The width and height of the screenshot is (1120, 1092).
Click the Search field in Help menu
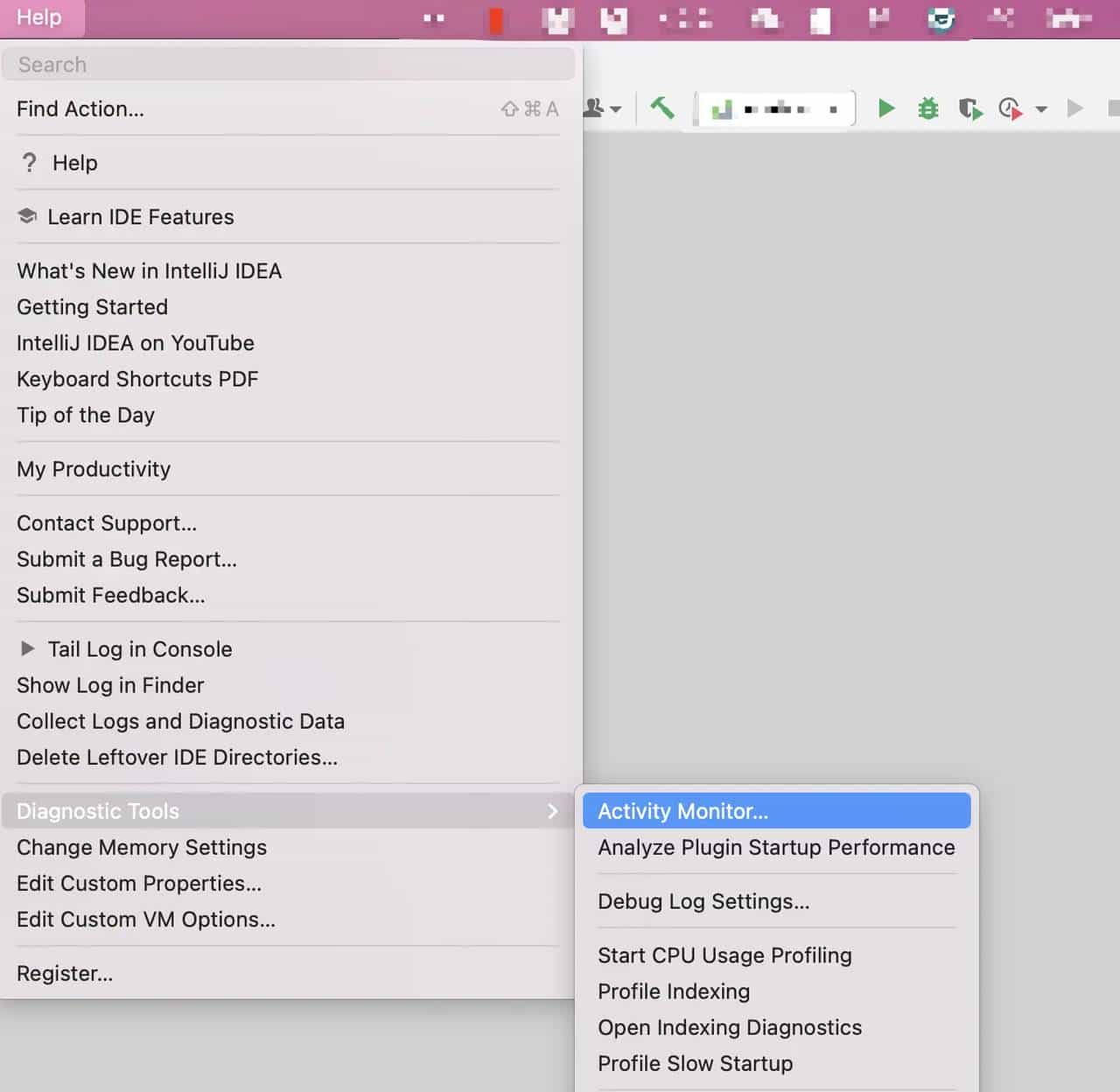tap(289, 64)
